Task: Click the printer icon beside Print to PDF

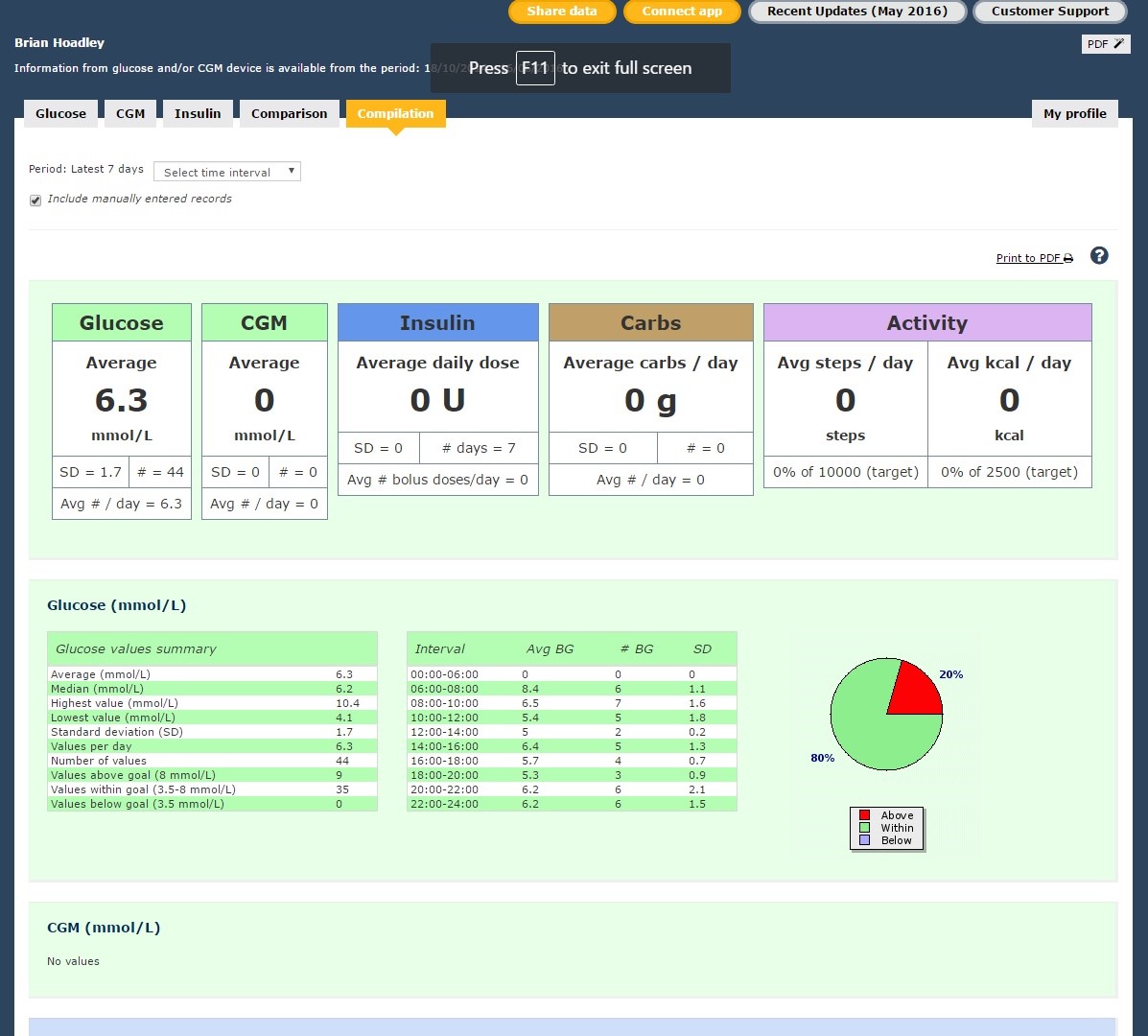Action: coord(1068,259)
